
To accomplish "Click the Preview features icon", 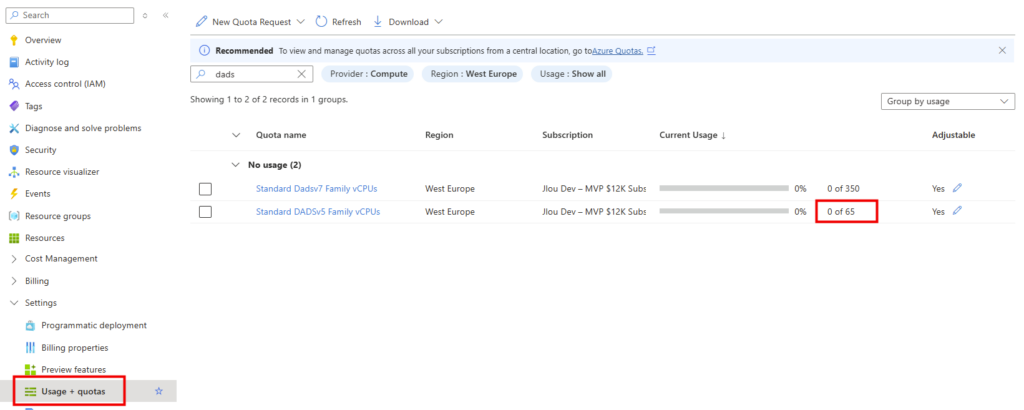I will point(29,370).
